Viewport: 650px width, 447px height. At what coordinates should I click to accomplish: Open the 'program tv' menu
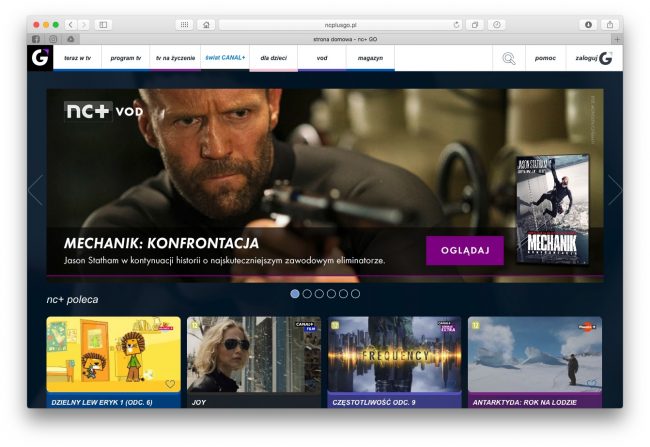[x=126, y=58]
